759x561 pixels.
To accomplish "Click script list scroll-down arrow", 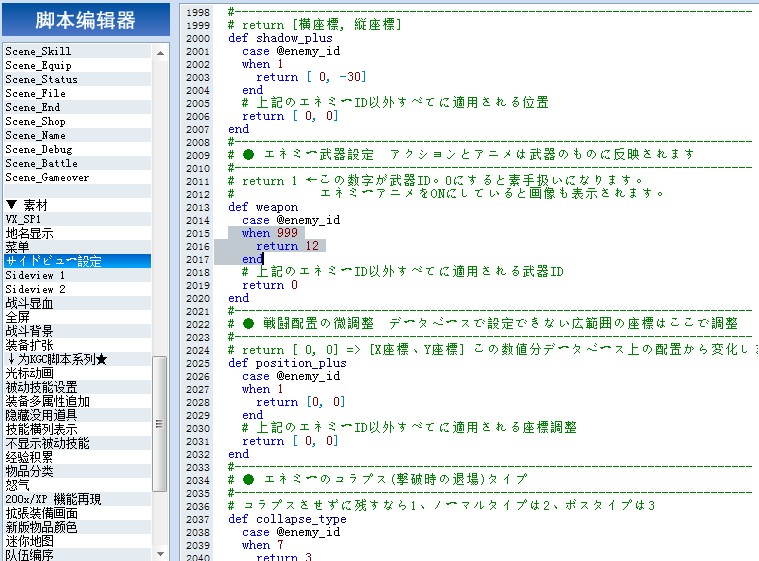I will [160, 554].
